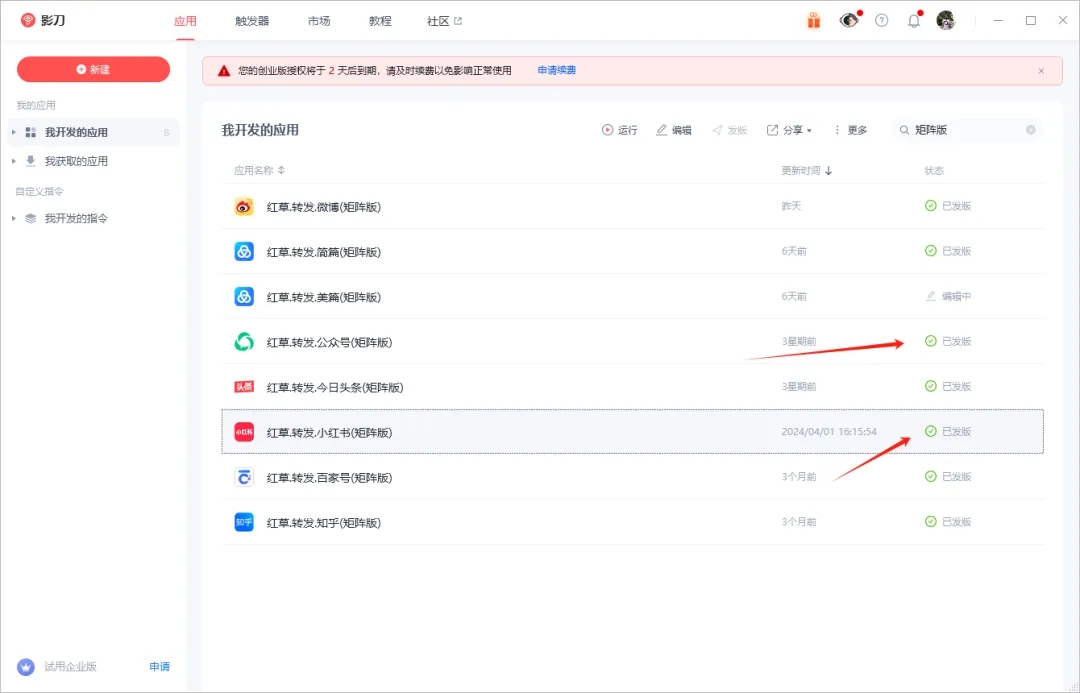
Task: Open the 分享 dropdown
Action: [789, 130]
